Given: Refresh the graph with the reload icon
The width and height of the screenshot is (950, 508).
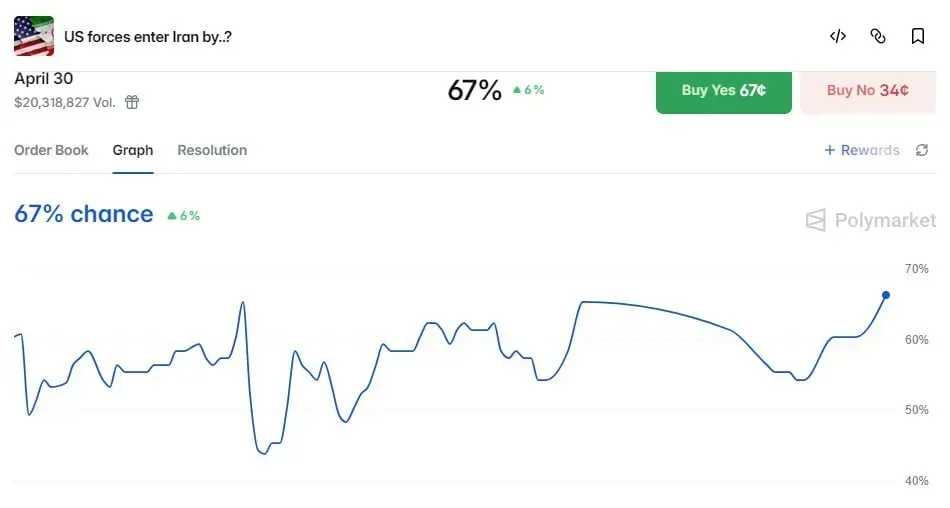Looking at the screenshot, I should (922, 150).
